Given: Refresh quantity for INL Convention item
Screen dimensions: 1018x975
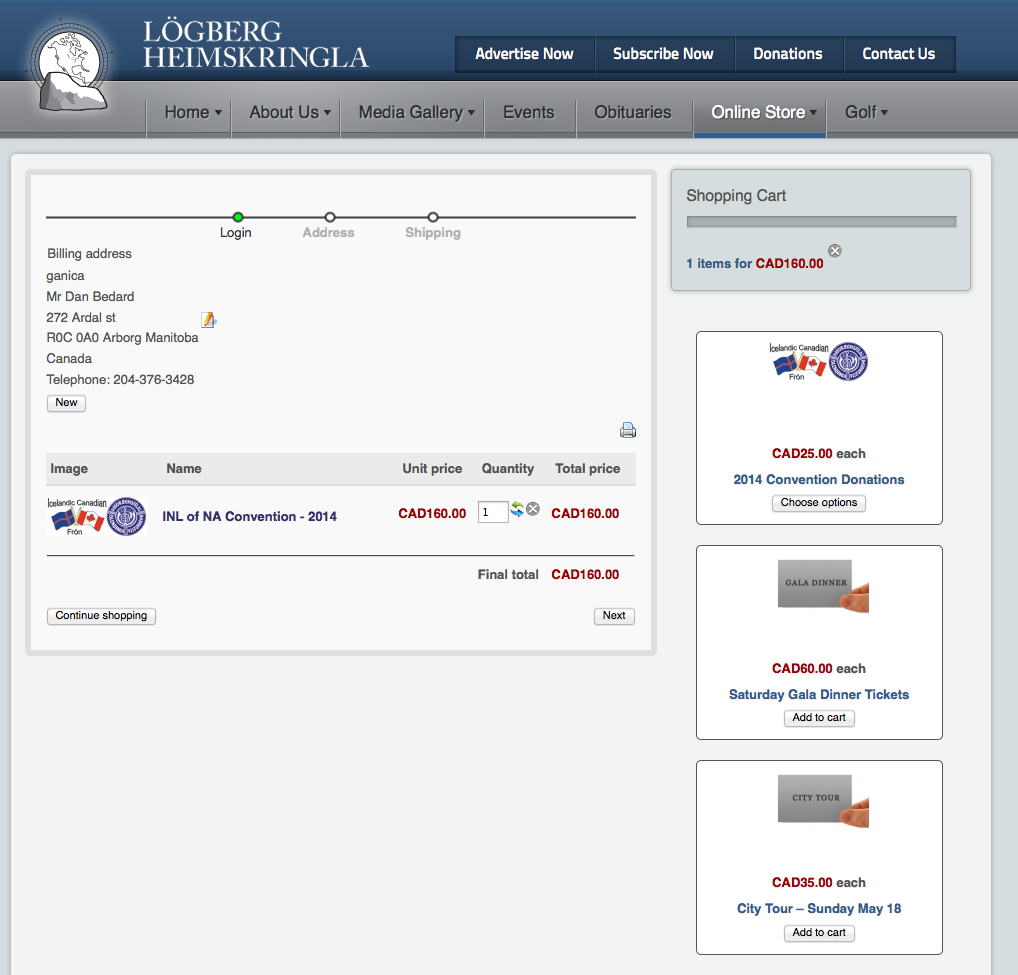Looking at the screenshot, I should 517,509.
